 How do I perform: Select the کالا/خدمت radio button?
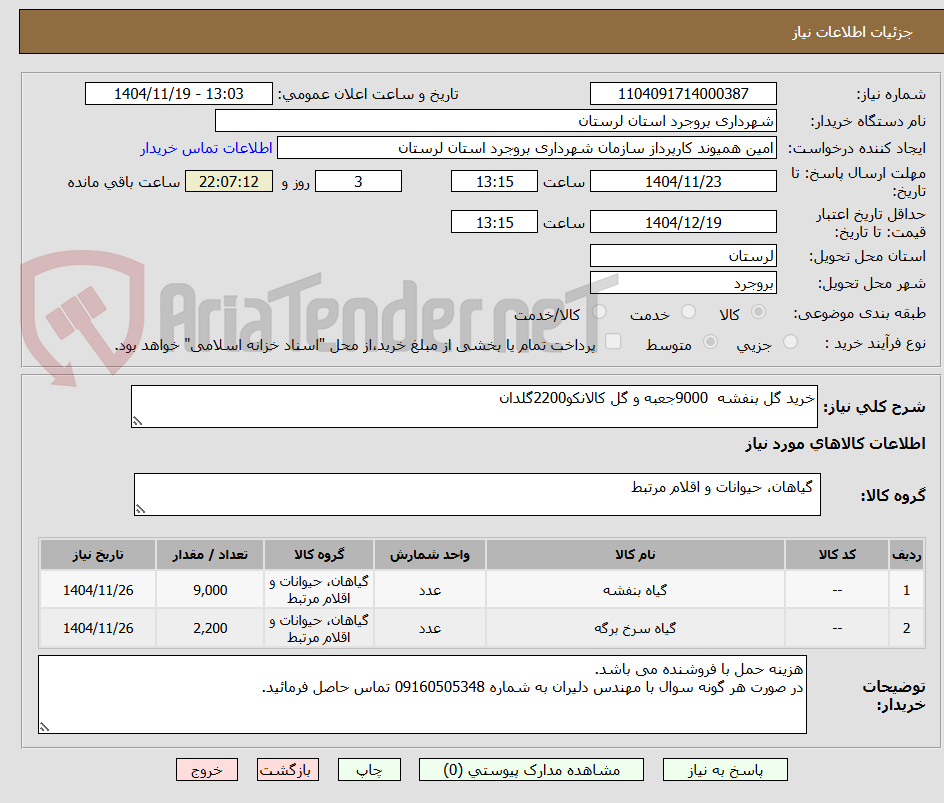click(x=599, y=312)
